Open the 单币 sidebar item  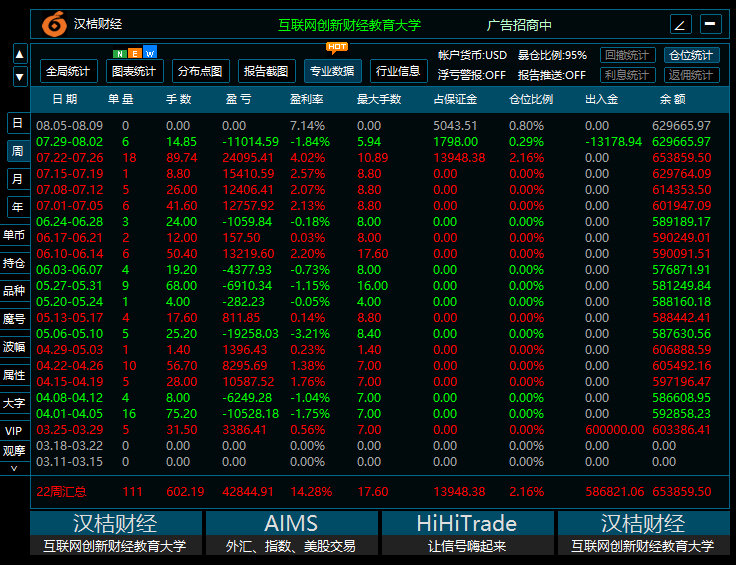click(x=14, y=235)
